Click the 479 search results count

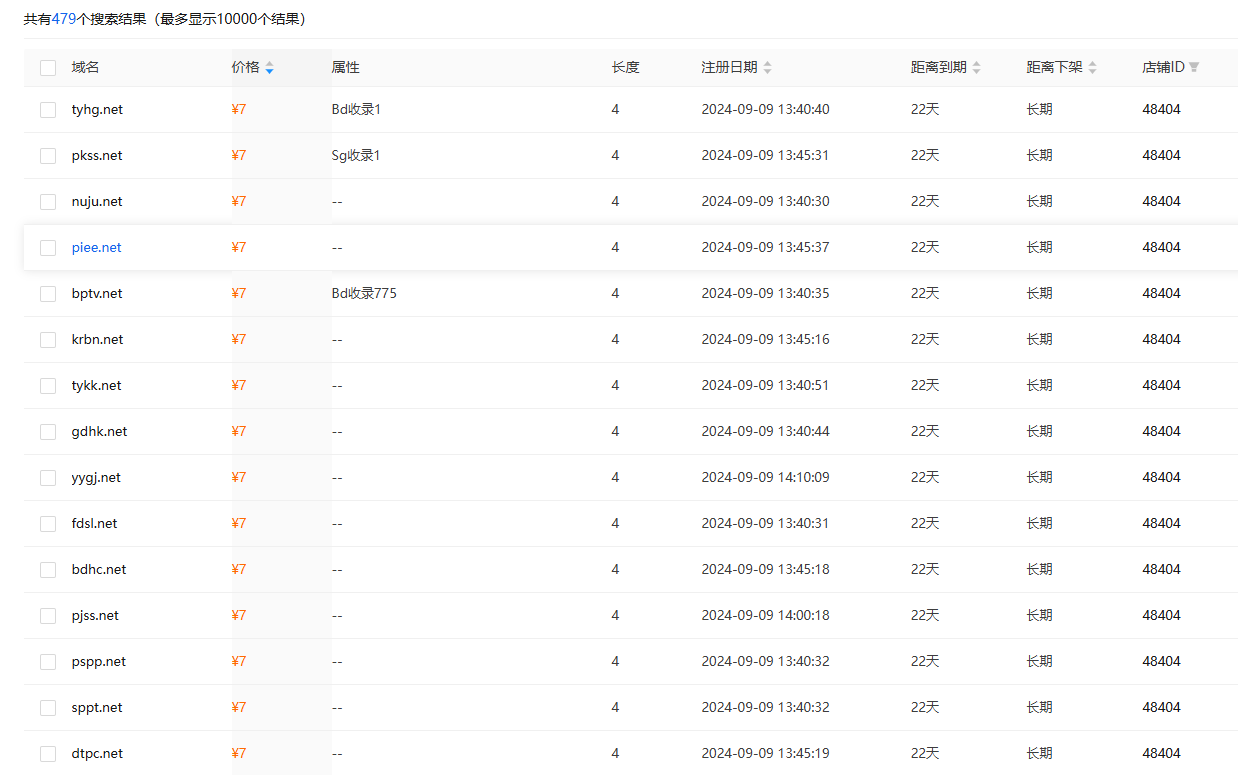click(64, 19)
